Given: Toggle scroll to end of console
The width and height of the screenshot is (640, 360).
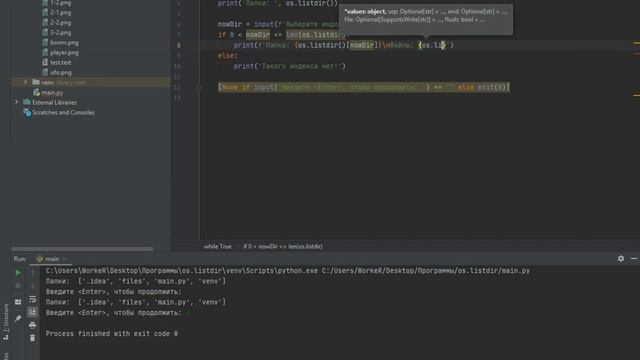Looking at the screenshot, I should (33, 312).
